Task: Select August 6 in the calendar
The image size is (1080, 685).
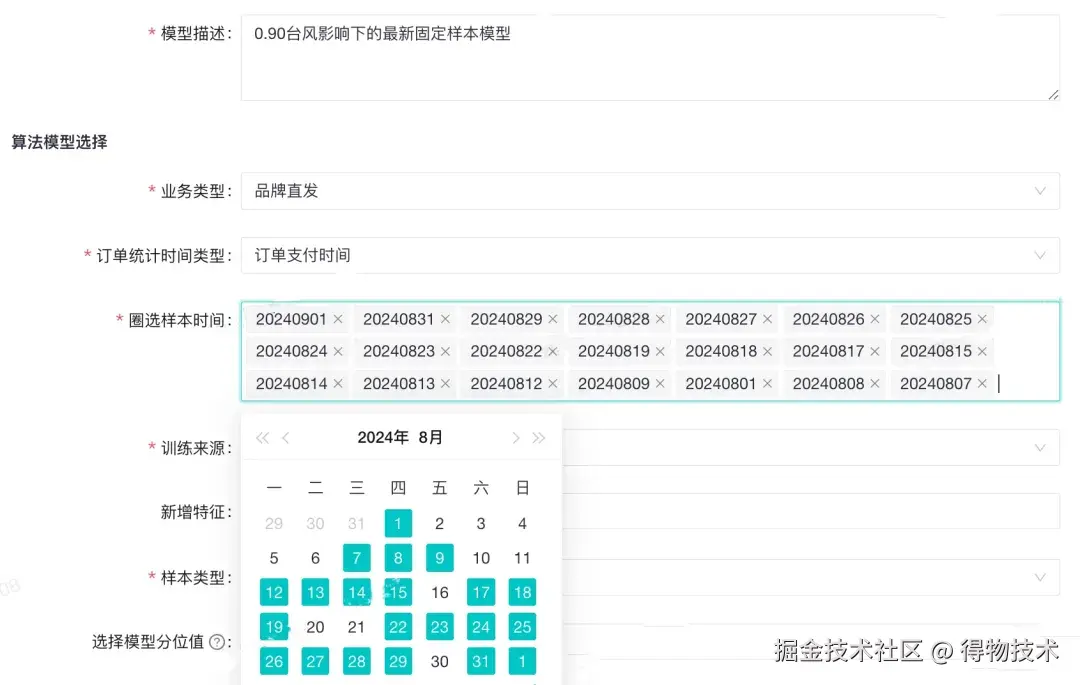Action: pyautogui.click(x=315, y=558)
